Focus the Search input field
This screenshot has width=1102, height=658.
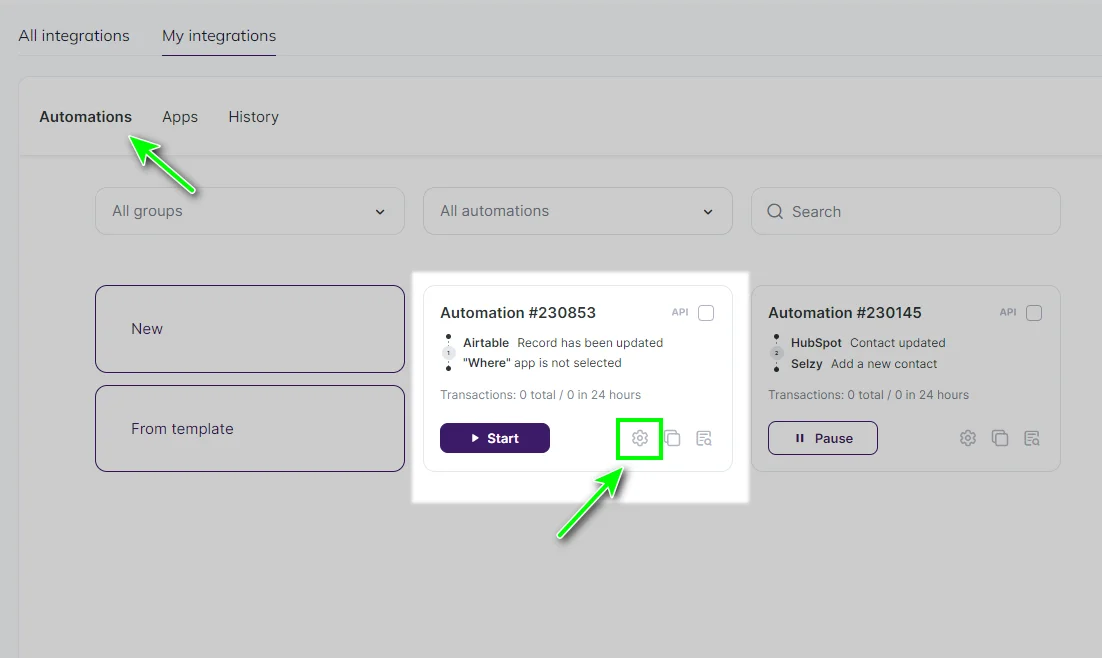tap(920, 212)
